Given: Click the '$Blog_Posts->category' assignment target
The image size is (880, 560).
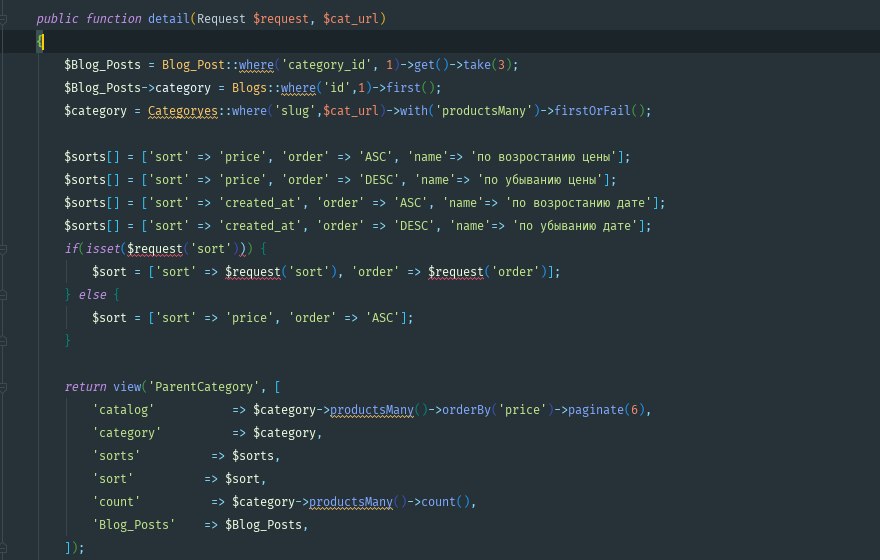Looking at the screenshot, I should coord(138,88).
